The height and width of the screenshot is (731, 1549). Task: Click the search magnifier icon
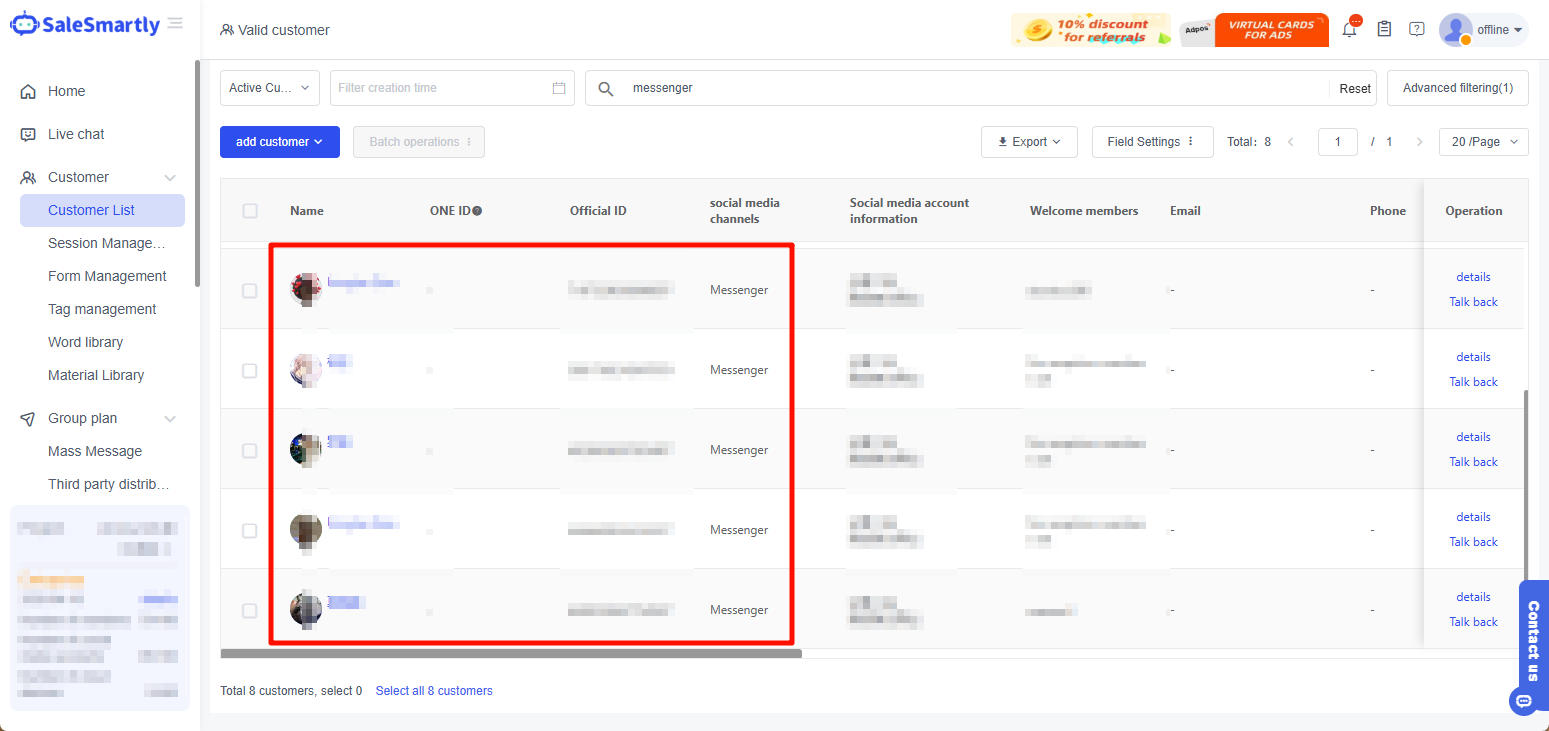tap(606, 89)
